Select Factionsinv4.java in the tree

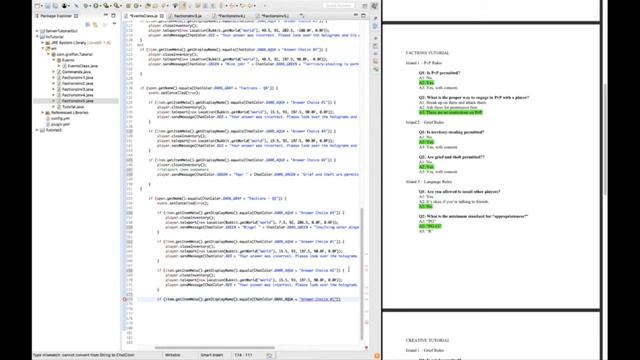click(x=75, y=95)
